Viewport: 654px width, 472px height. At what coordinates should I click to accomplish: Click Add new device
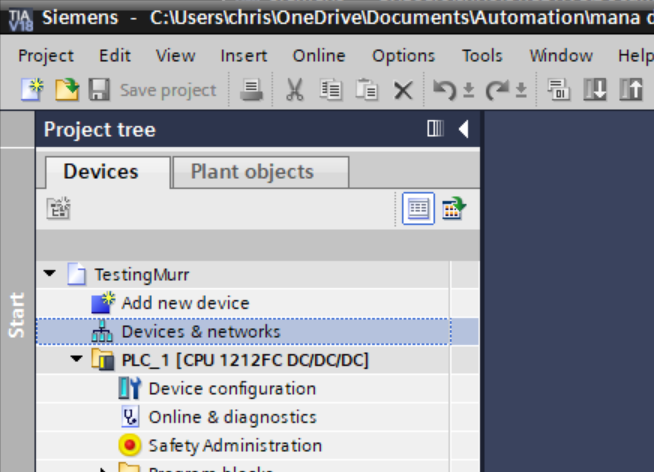coord(185,303)
